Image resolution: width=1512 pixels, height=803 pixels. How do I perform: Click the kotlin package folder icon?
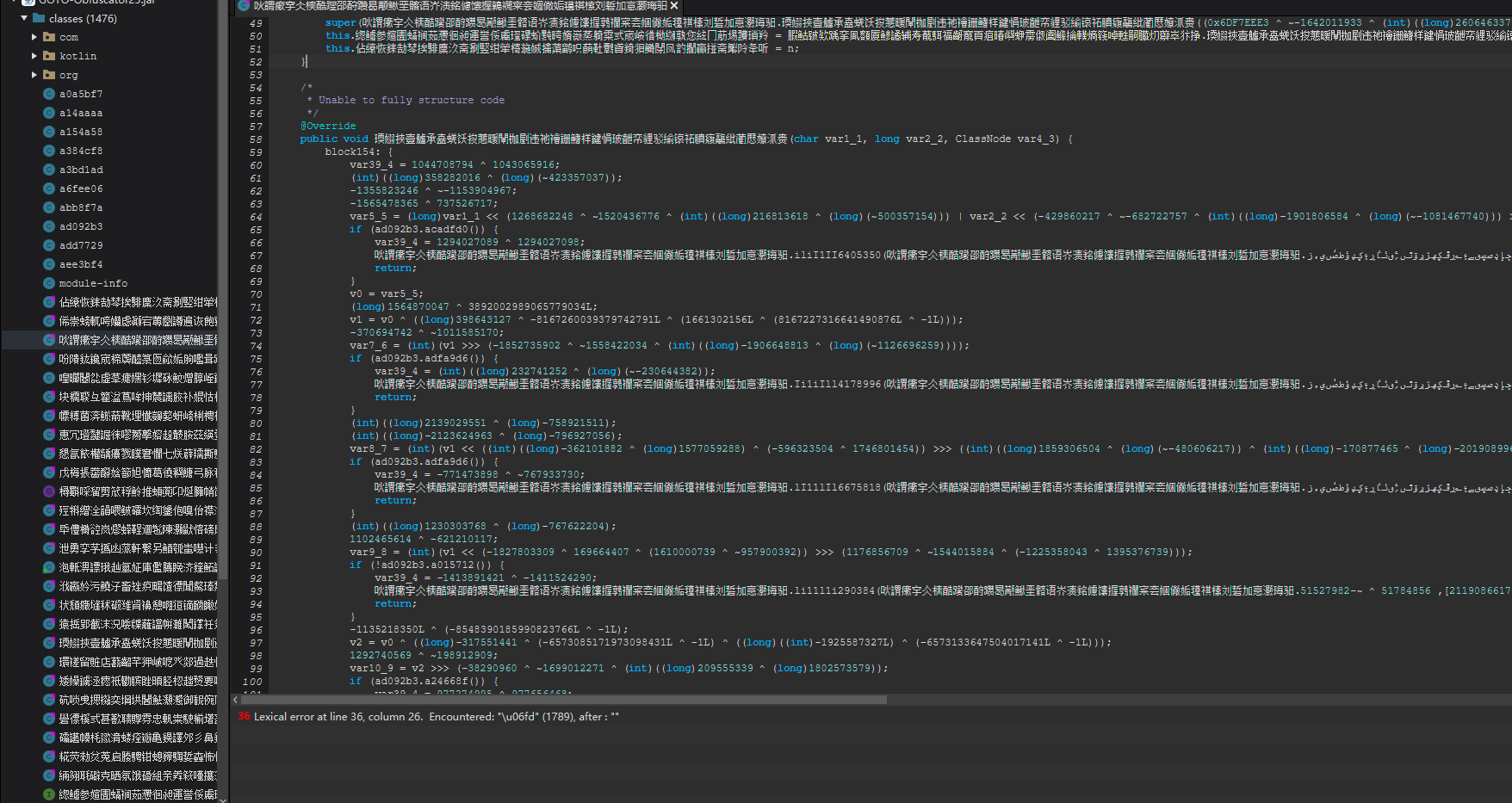tap(49, 56)
